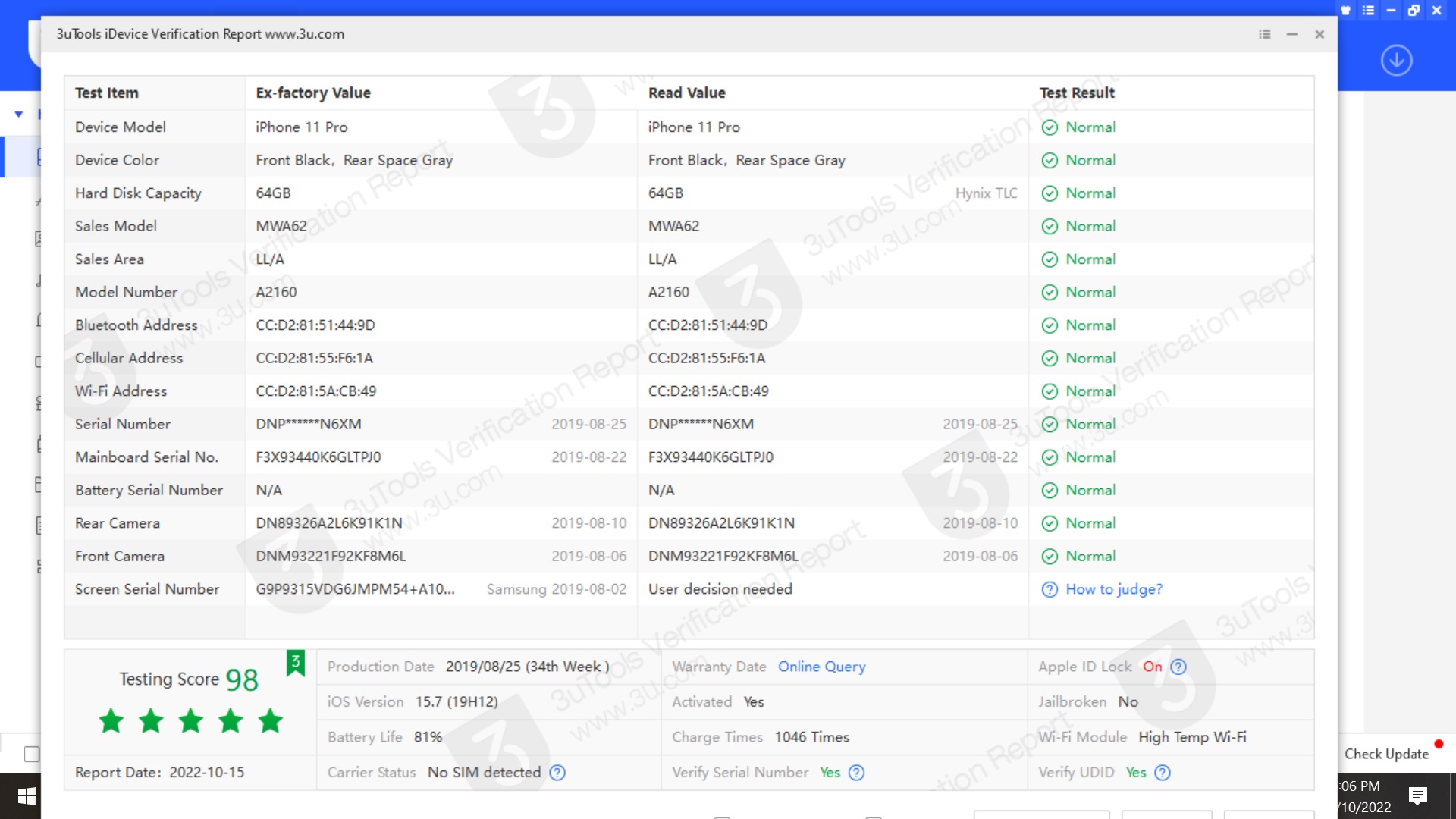The image size is (1456, 819).
Task: Expand the blue sidebar dropdown arrow
Action: 19,115
